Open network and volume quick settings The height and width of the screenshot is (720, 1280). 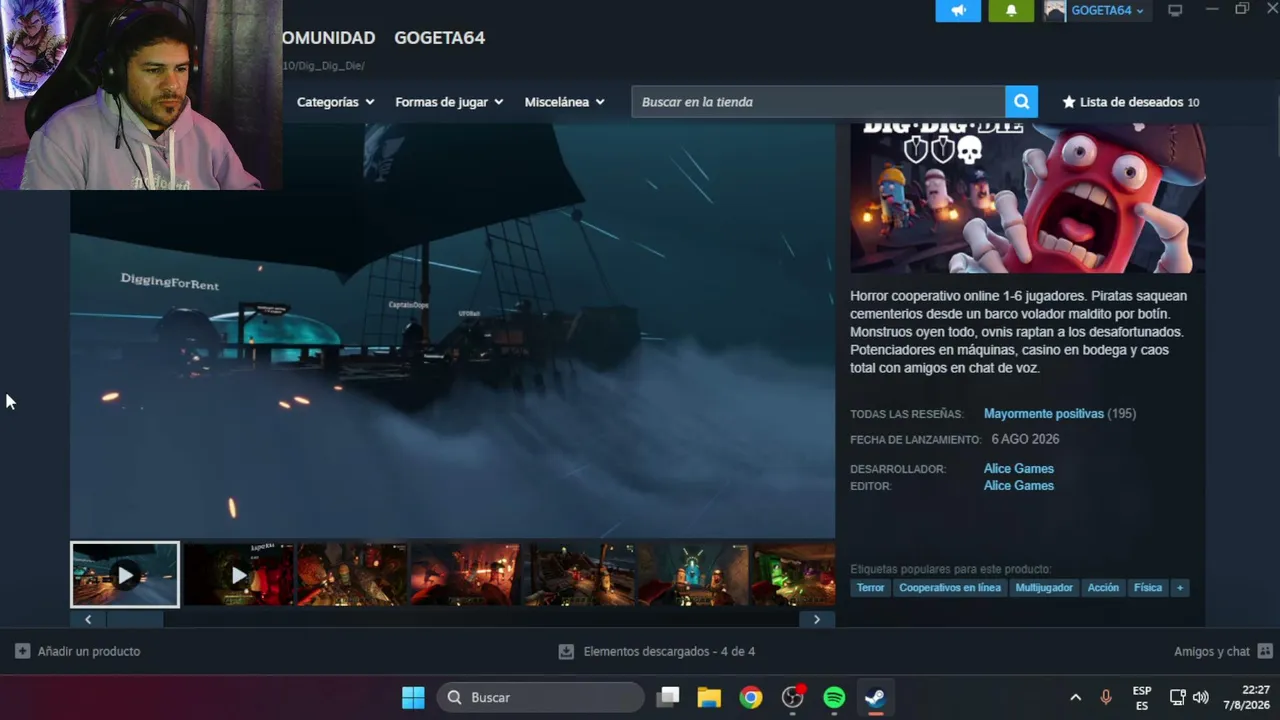click(x=1189, y=697)
